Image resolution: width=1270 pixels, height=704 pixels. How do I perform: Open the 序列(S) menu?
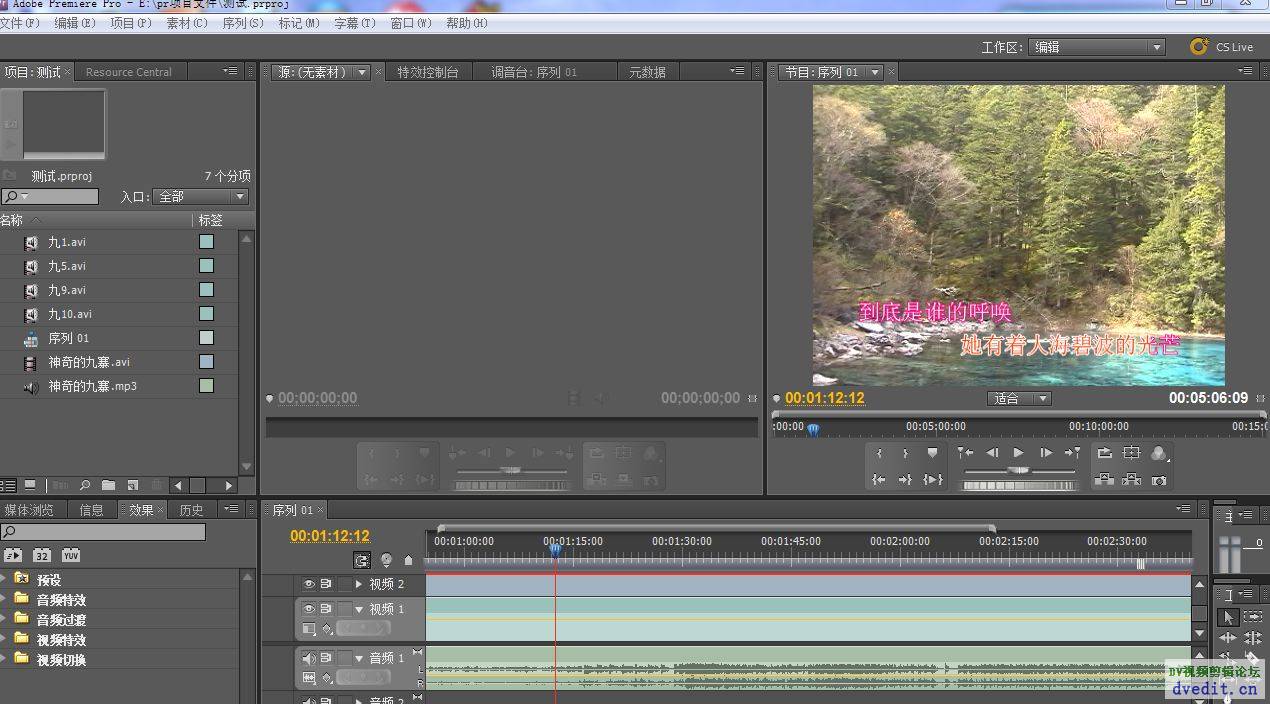click(243, 23)
